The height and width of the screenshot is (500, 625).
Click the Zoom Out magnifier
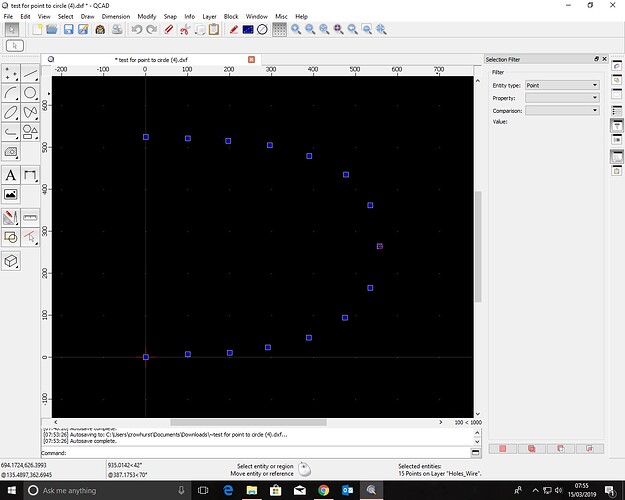point(310,30)
